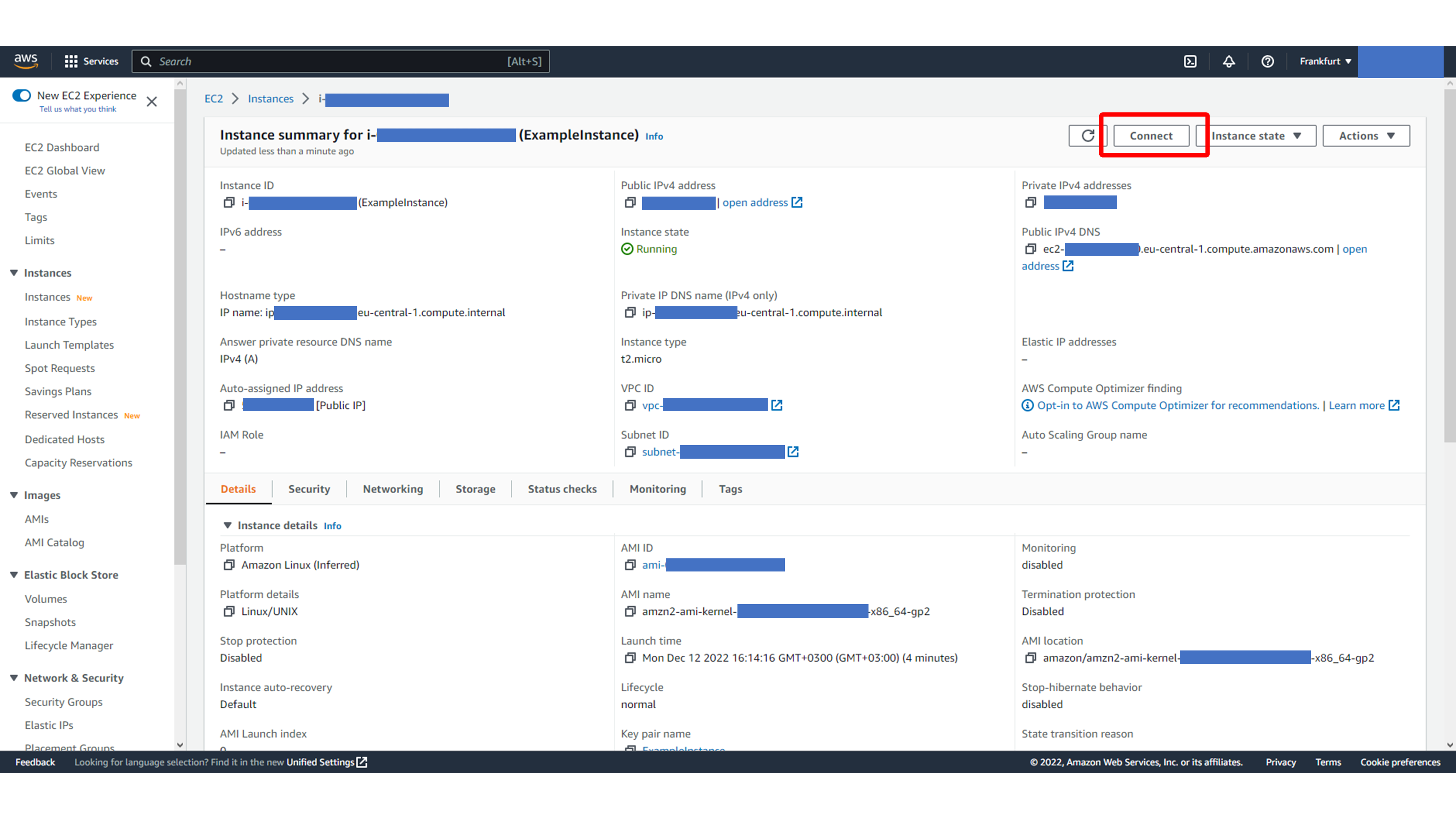
Task: Copy the Subnet ID
Action: point(630,452)
